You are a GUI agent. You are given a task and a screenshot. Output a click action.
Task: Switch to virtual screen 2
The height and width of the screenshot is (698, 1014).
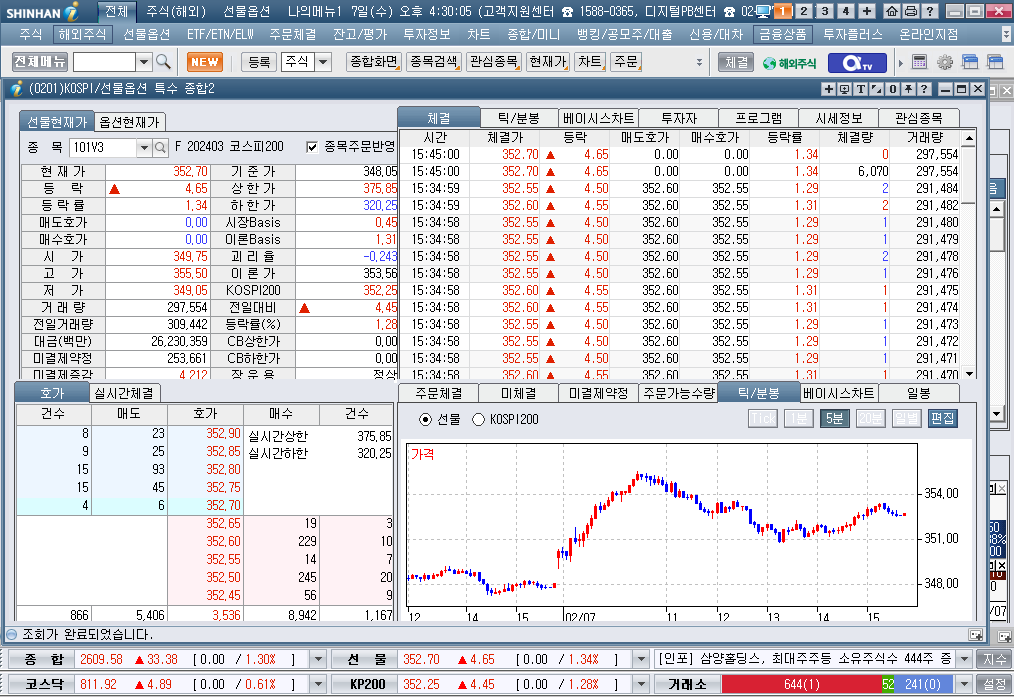click(803, 11)
